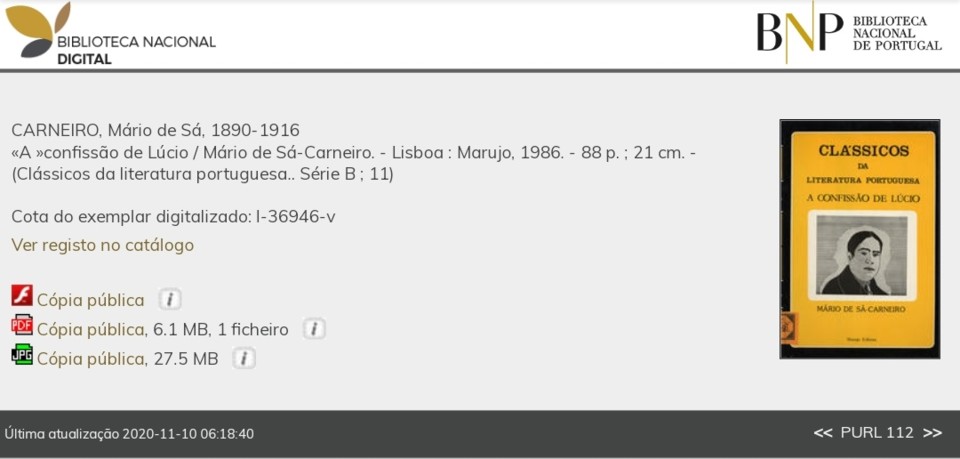The image size is (960, 459).
Task: Open info icon beside Flash copy
Action: pos(170,299)
